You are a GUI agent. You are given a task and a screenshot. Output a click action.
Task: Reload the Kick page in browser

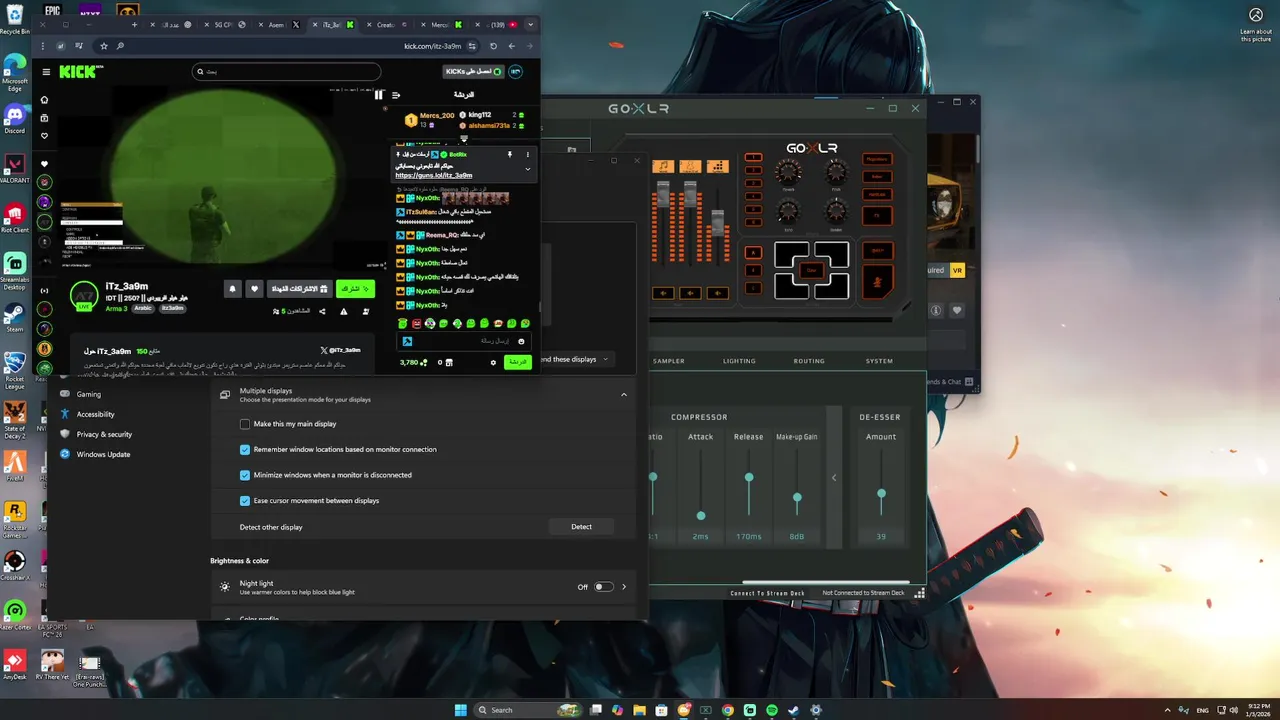click(493, 46)
